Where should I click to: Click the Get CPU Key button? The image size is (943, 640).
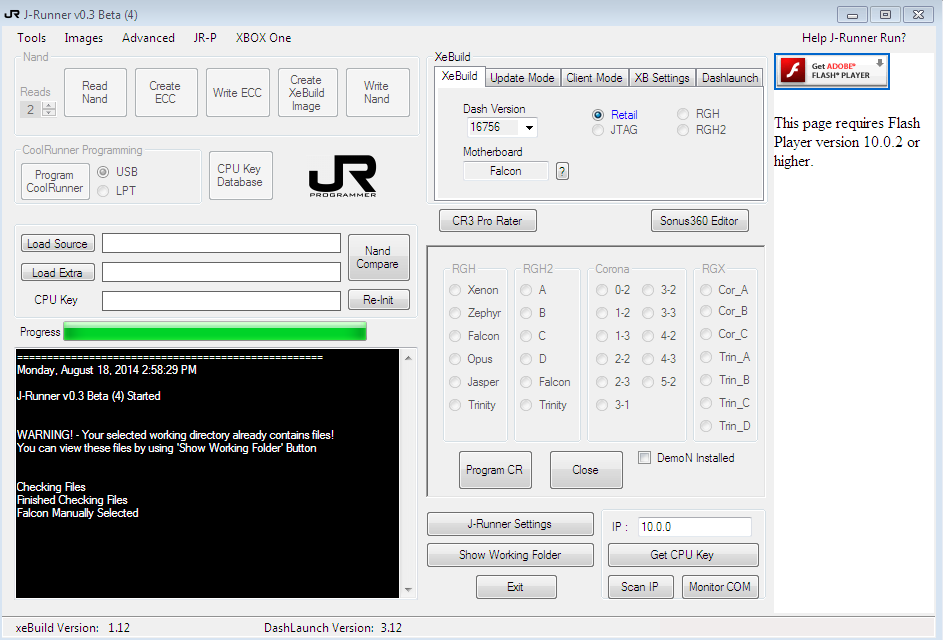point(683,555)
